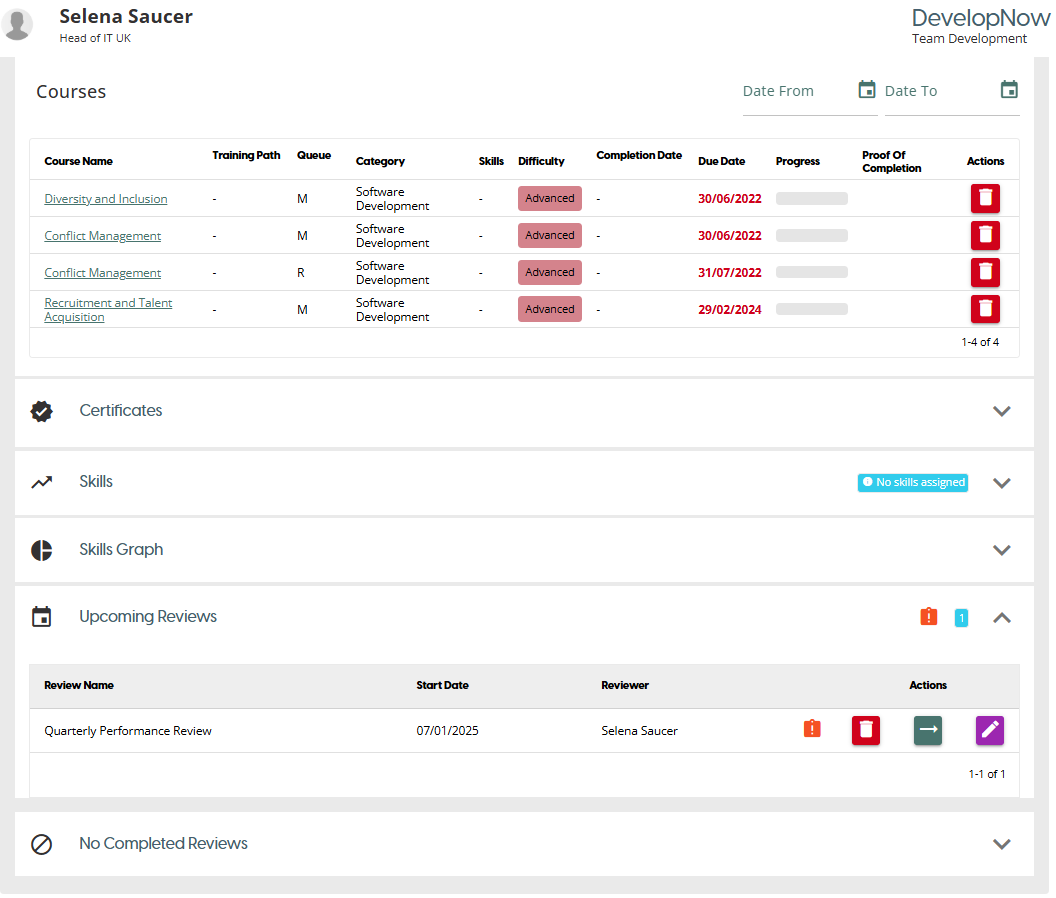
Task: Open the Date To calendar picker icon
Action: pos(1009,90)
